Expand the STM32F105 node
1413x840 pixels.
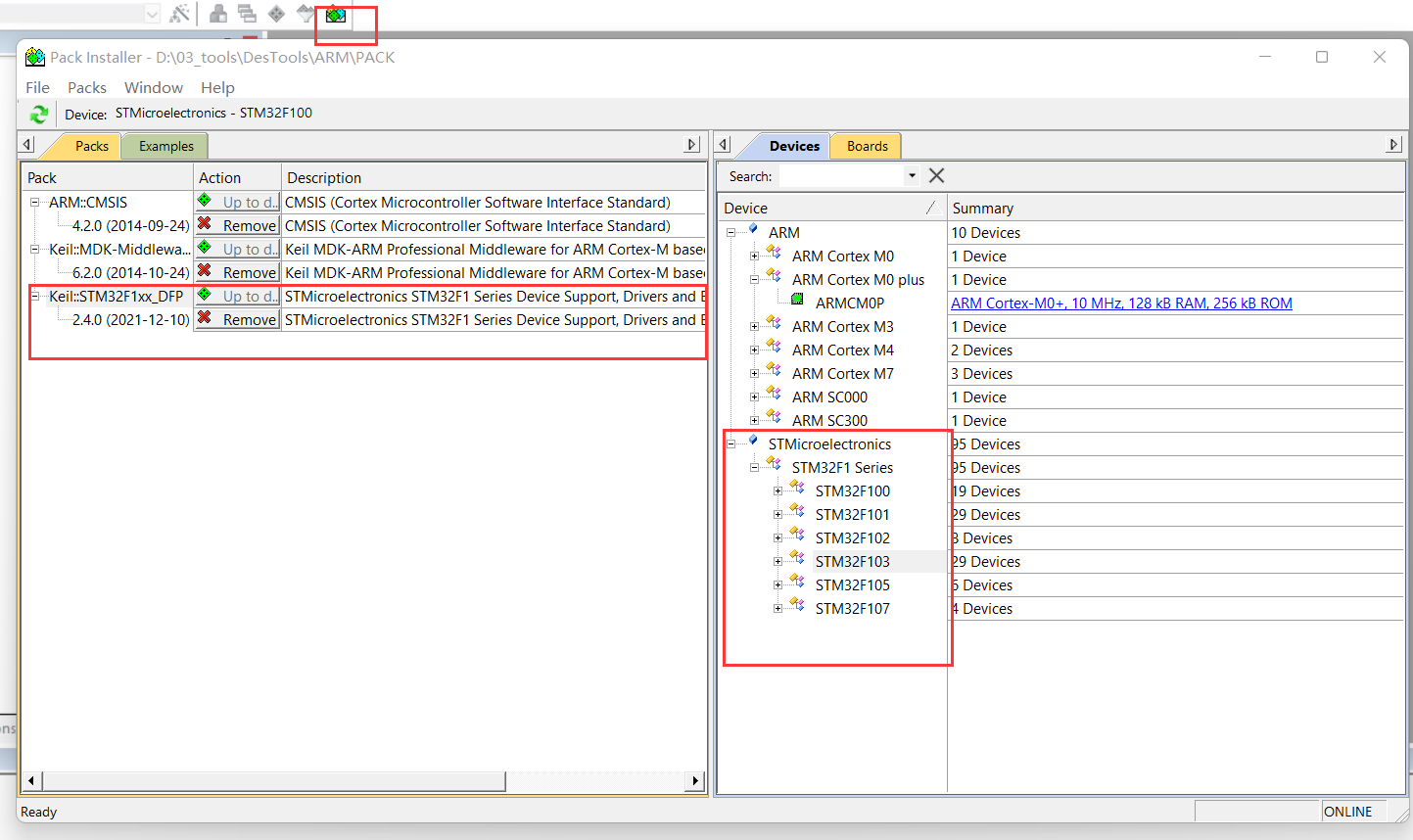pos(778,585)
